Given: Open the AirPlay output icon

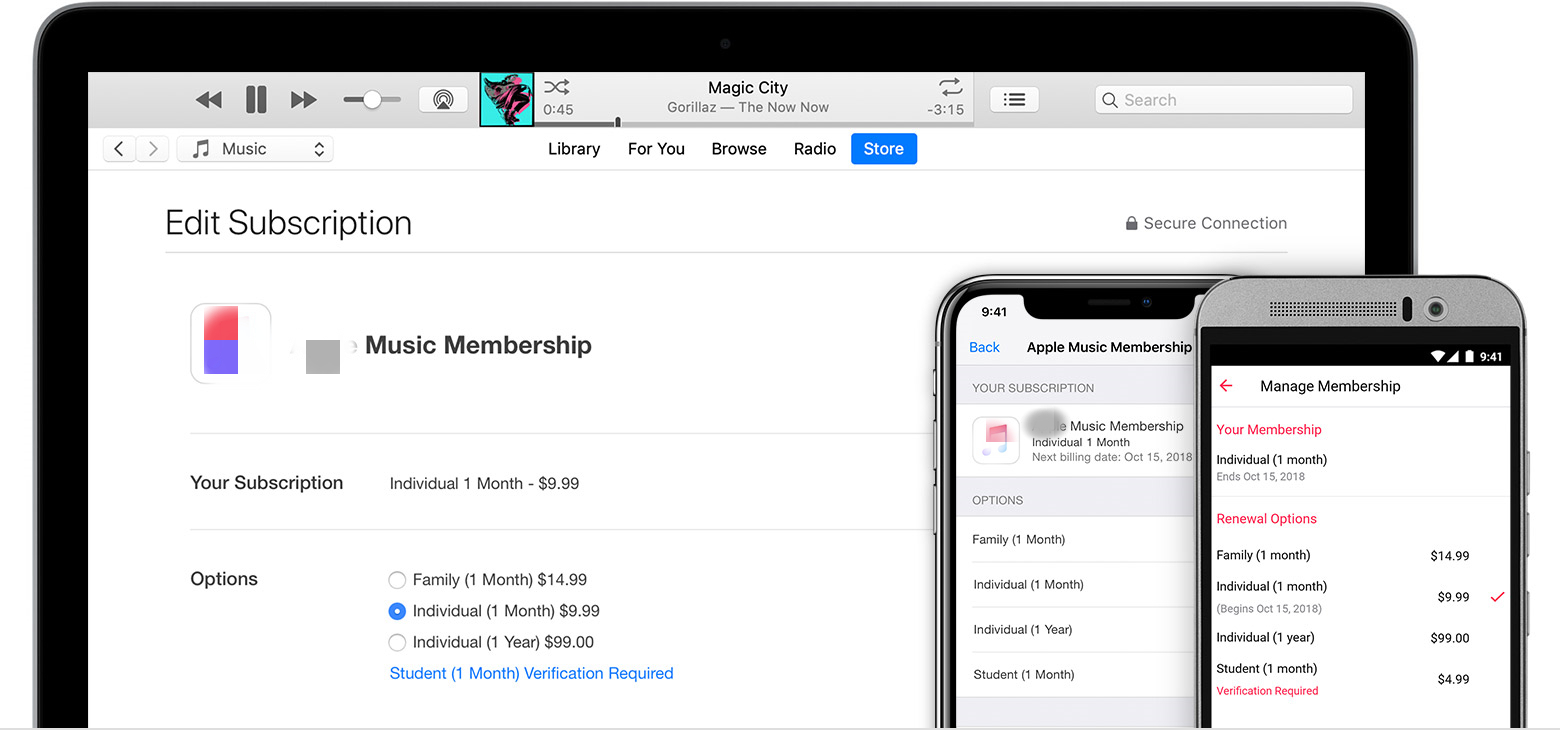Looking at the screenshot, I should point(443,100).
